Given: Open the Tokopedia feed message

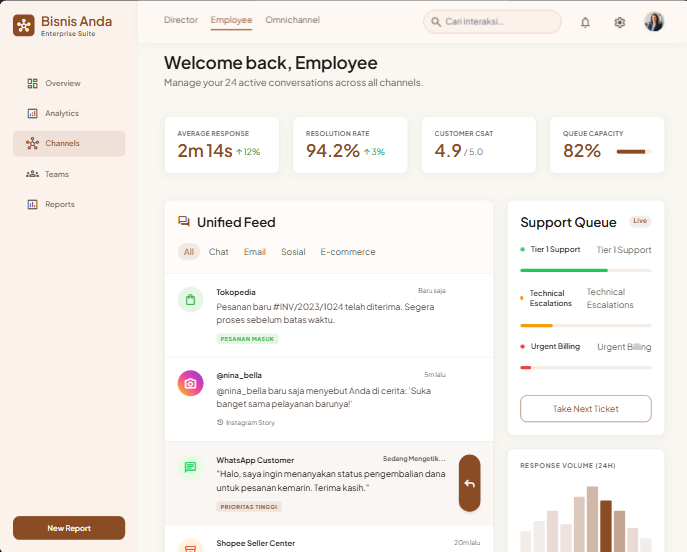Looking at the screenshot, I should [x=329, y=315].
